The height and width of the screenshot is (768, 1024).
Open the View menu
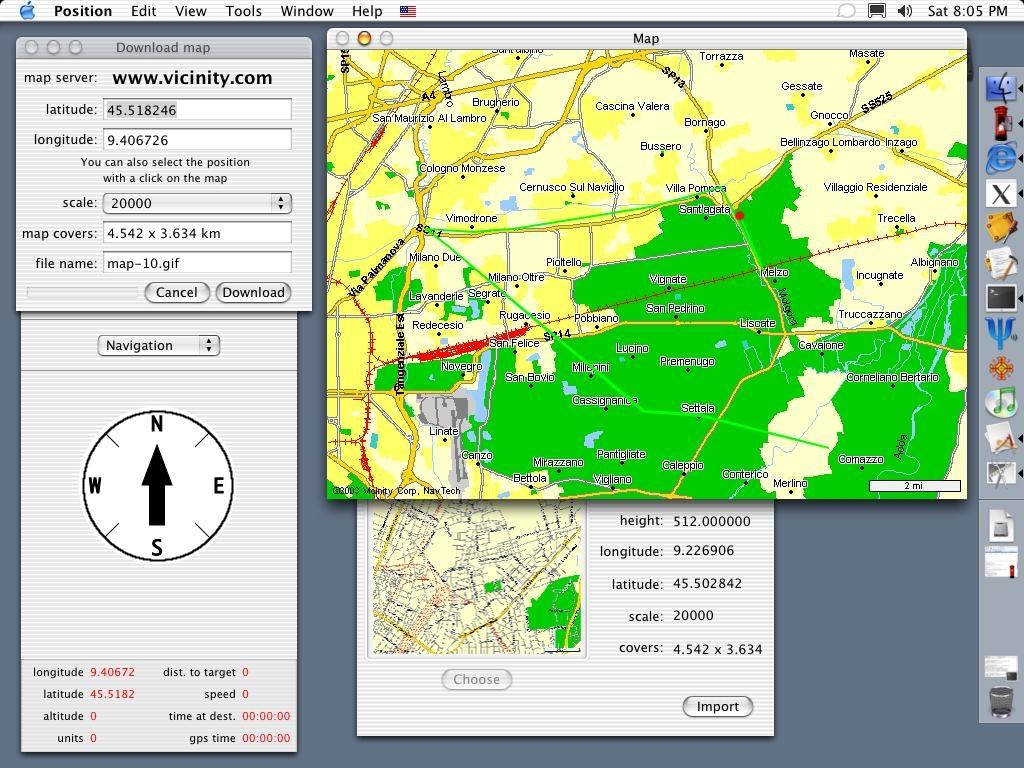pos(191,11)
